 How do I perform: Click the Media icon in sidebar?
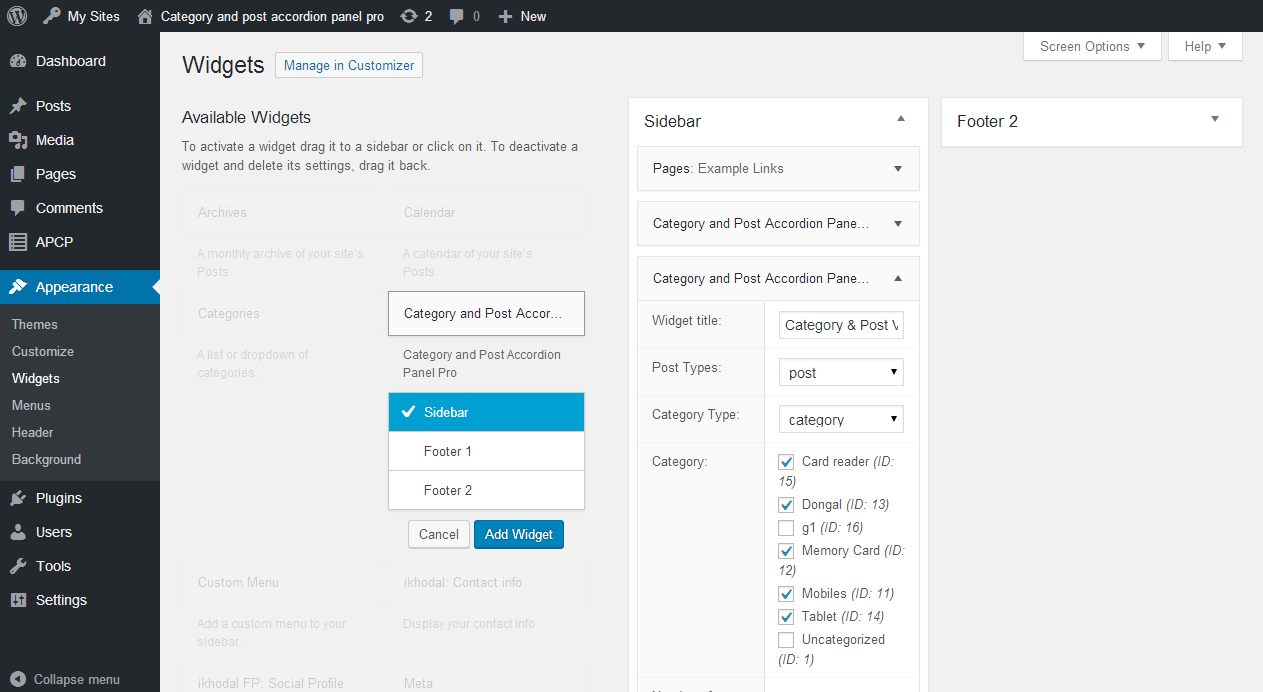point(18,140)
